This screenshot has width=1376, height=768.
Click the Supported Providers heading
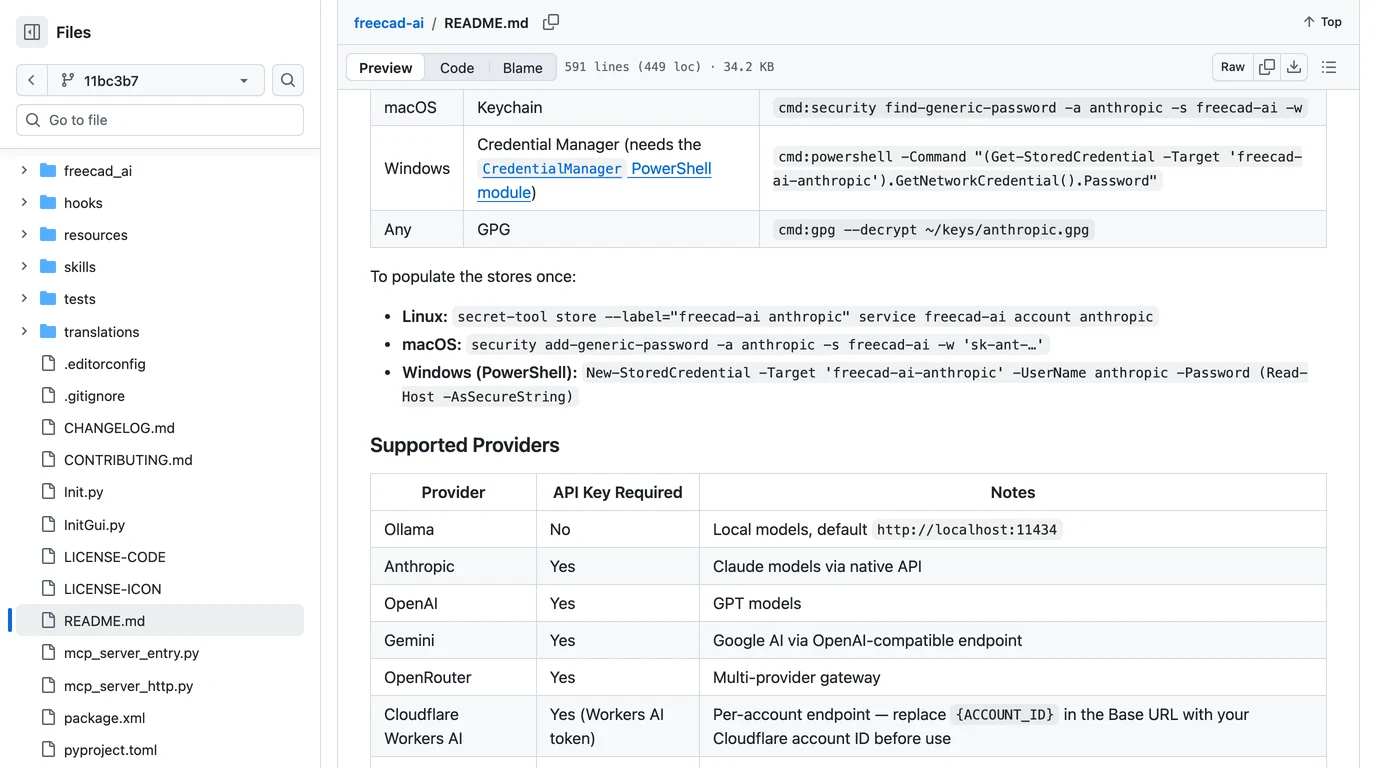tap(465, 445)
